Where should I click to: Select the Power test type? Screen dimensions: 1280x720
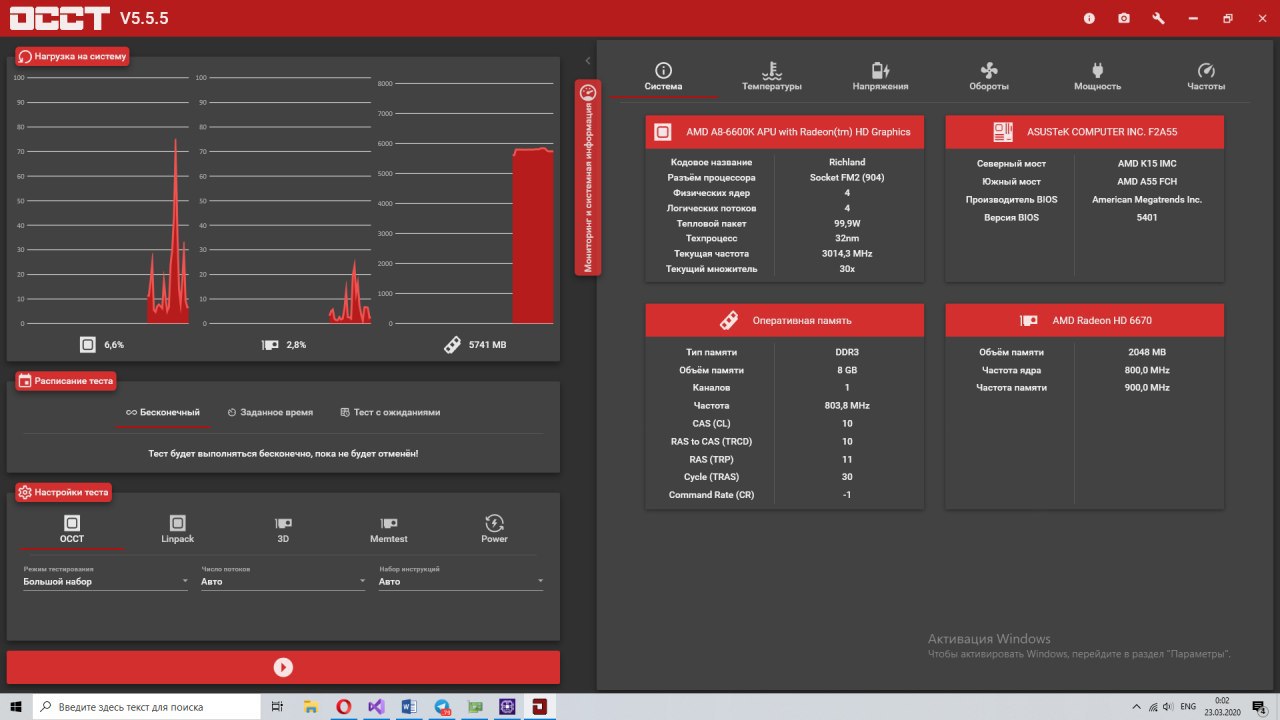coord(494,530)
